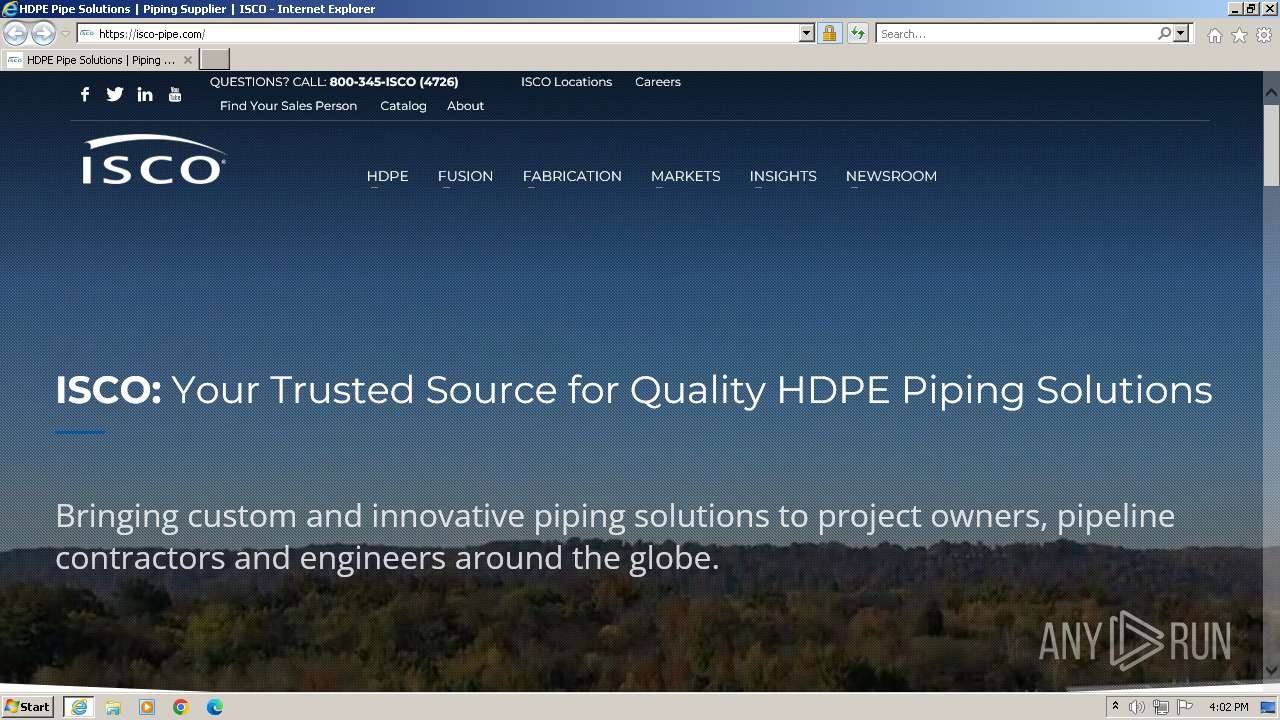Open the Windows Start menu
Screen dimensions: 1280x720
tap(27, 707)
